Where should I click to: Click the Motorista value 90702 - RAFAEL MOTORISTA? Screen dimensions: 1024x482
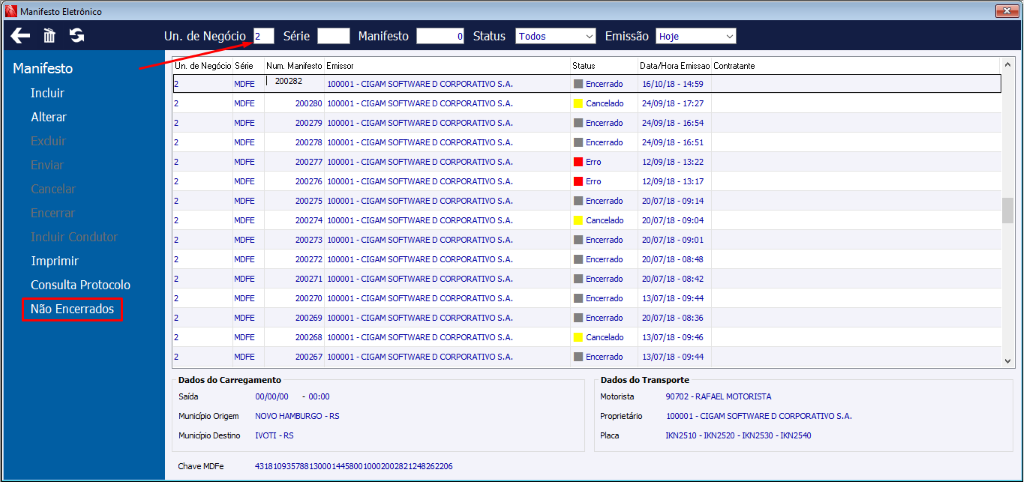718,396
